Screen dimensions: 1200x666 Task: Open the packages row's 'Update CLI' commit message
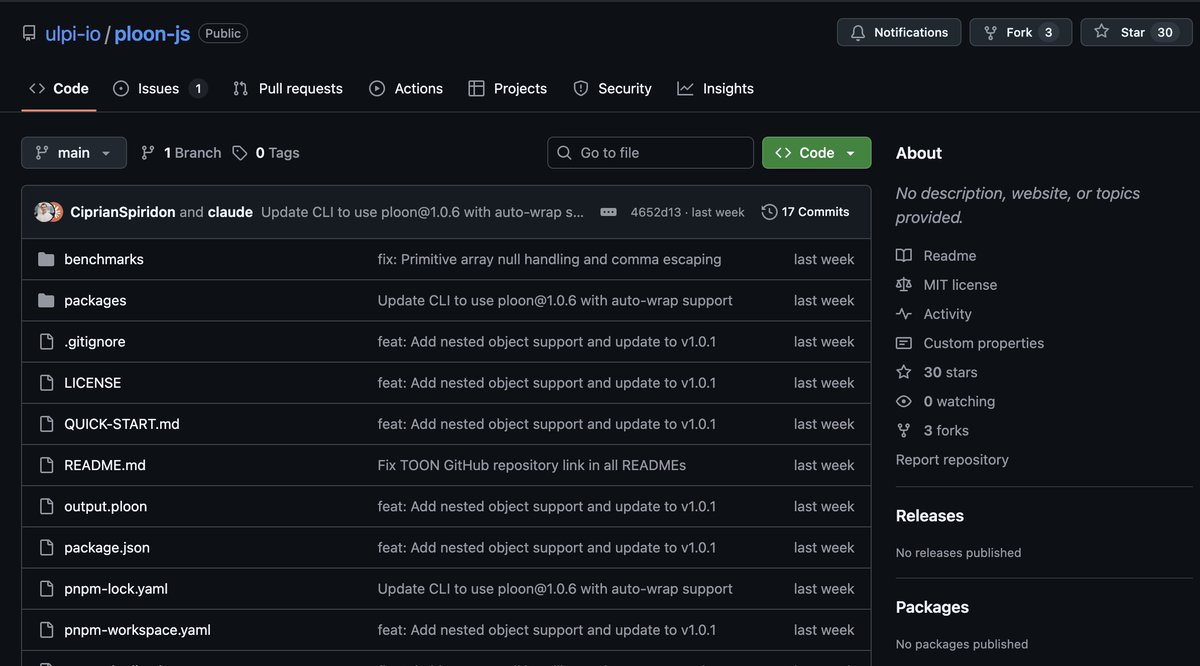tap(555, 300)
